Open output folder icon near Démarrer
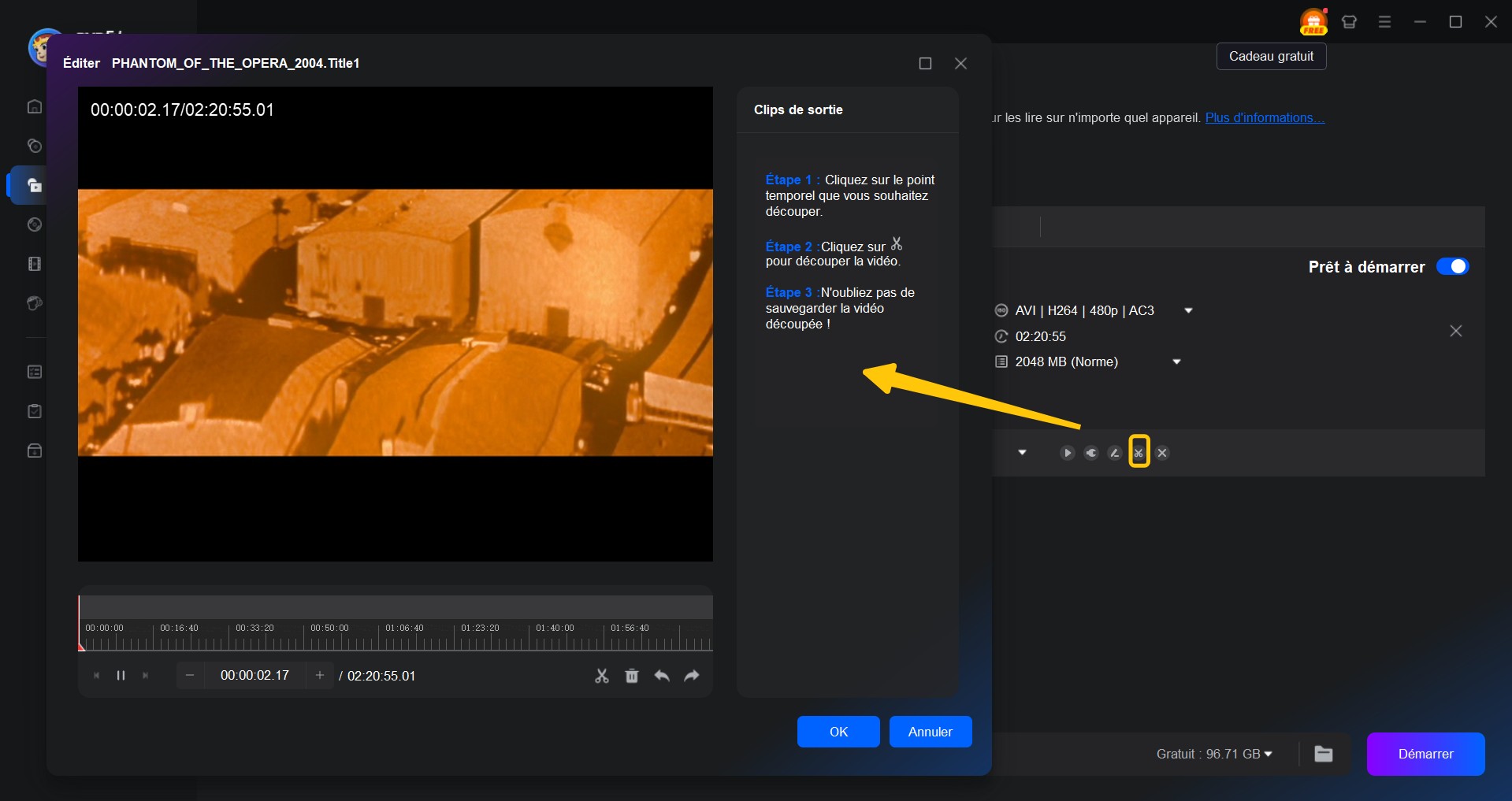1512x801 pixels. point(1324,754)
